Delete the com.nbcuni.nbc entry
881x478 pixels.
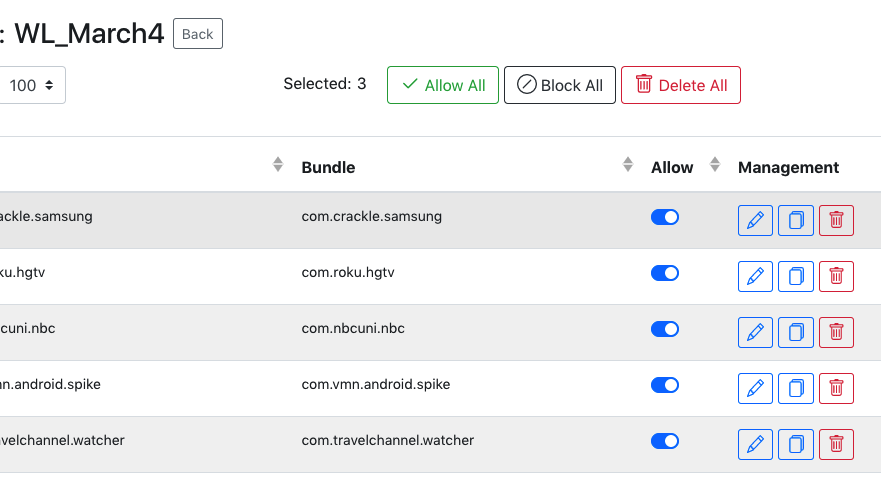tap(836, 333)
